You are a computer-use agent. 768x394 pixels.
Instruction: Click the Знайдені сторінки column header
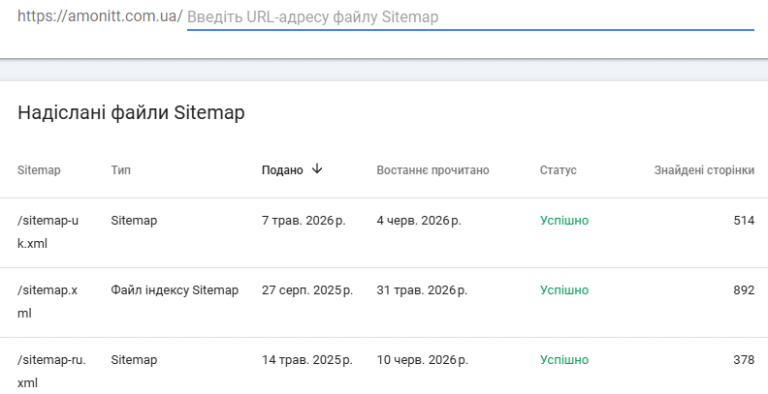click(x=704, y=170)
